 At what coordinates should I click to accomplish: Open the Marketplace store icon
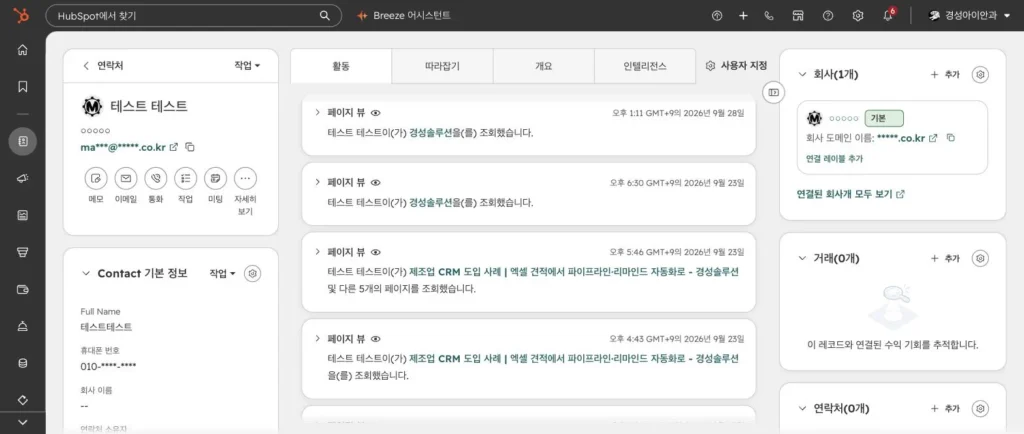pyautogui.click(x=797, y=16)
